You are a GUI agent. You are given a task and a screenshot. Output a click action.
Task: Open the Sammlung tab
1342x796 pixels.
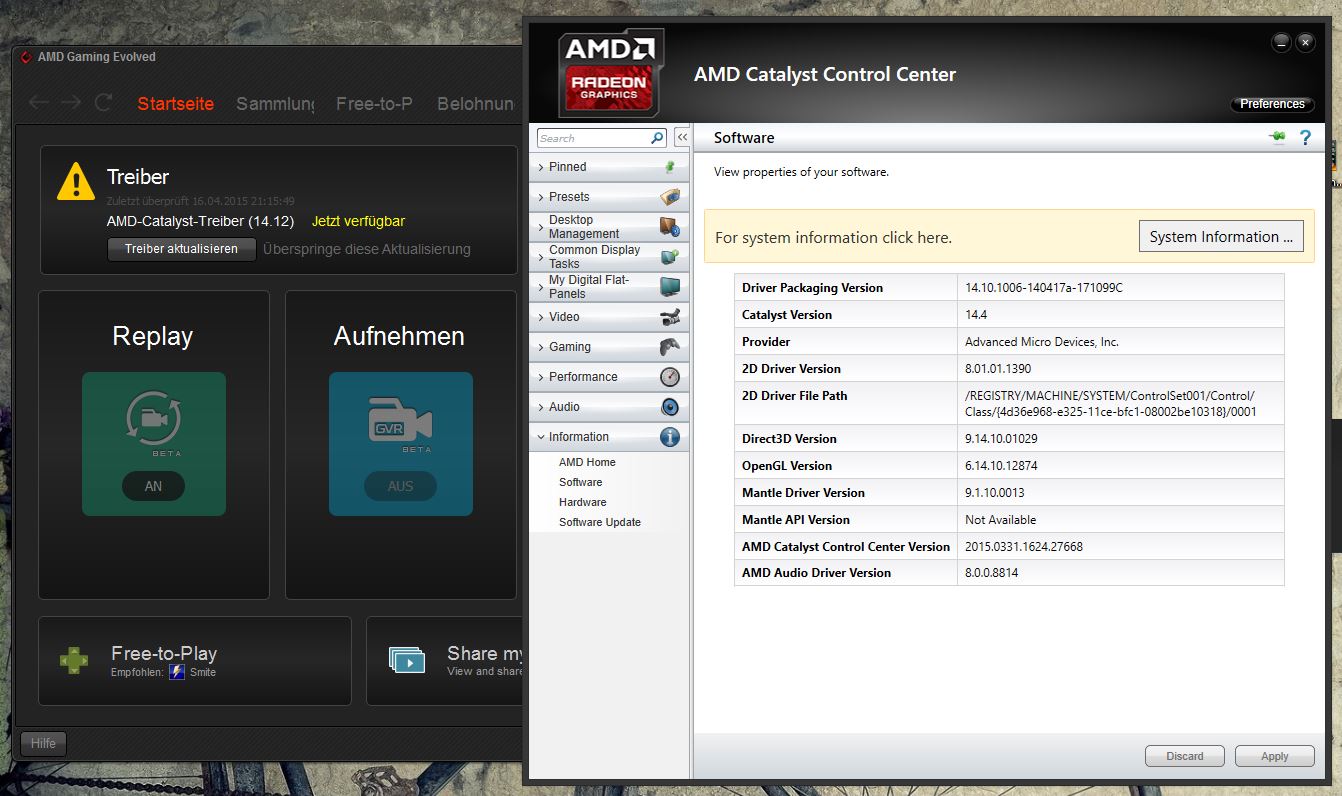(275, 104)
